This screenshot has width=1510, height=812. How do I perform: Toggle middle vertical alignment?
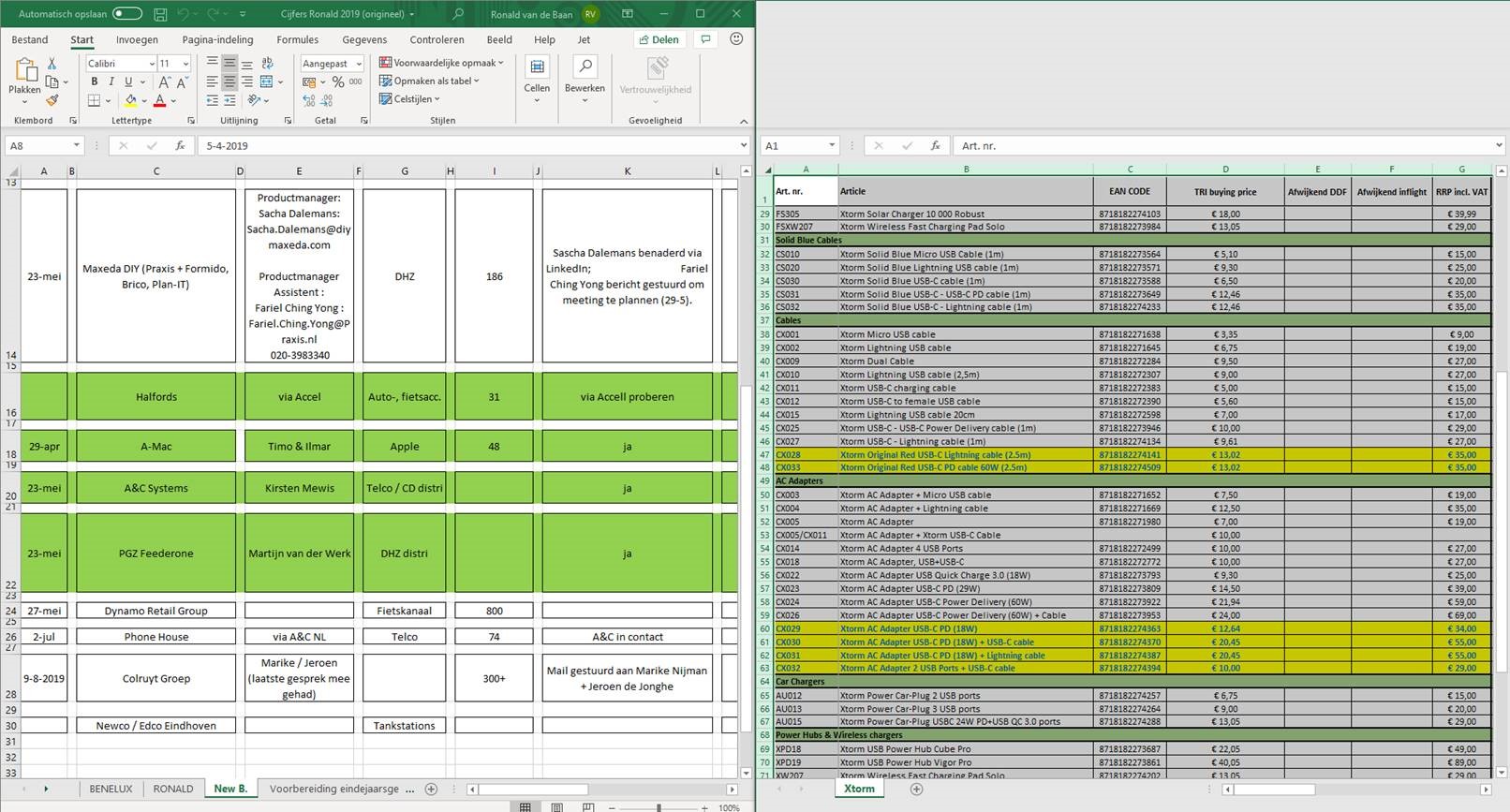[x=229, y=63]
